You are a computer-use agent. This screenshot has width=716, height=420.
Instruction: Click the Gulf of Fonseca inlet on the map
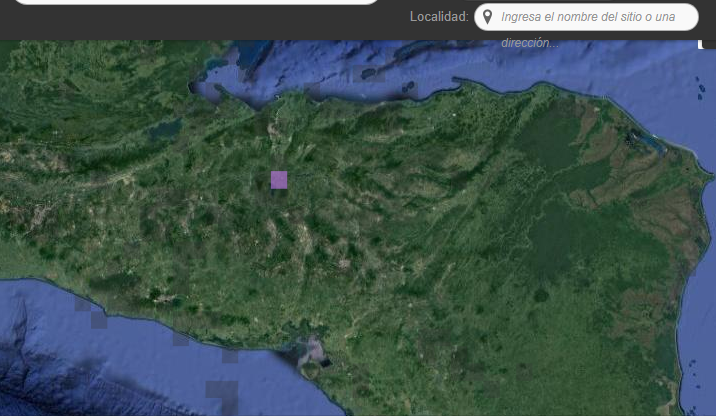click(x=312, y=352)
